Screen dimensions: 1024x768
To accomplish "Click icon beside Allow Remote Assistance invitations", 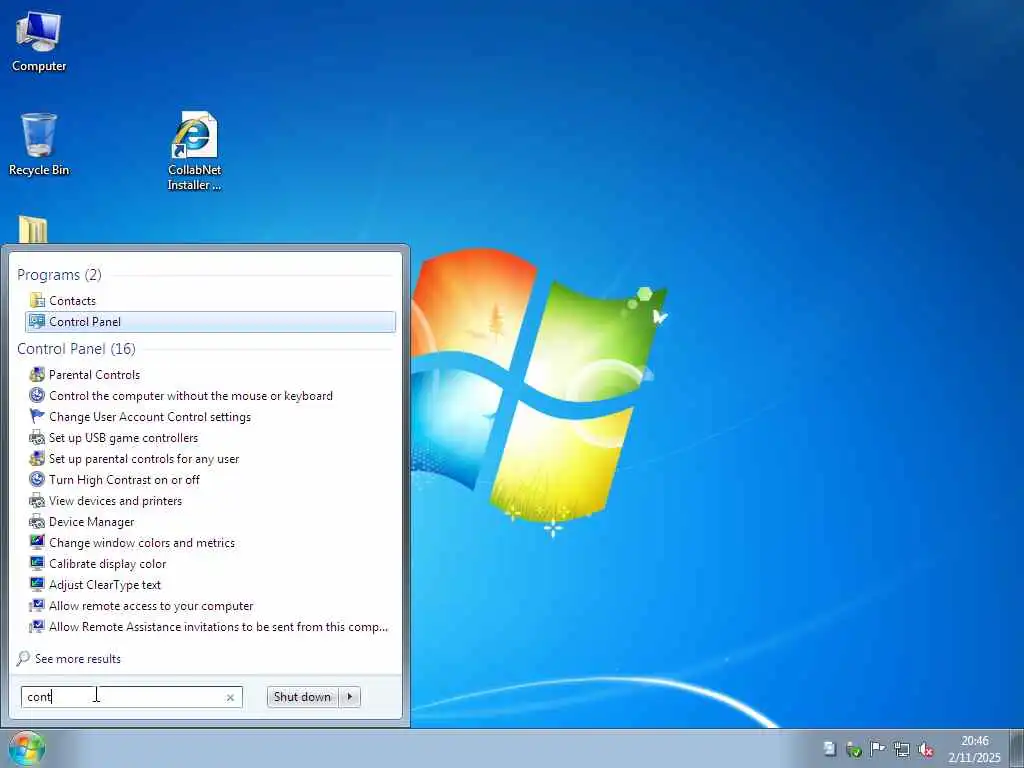I will coord(37,626).
